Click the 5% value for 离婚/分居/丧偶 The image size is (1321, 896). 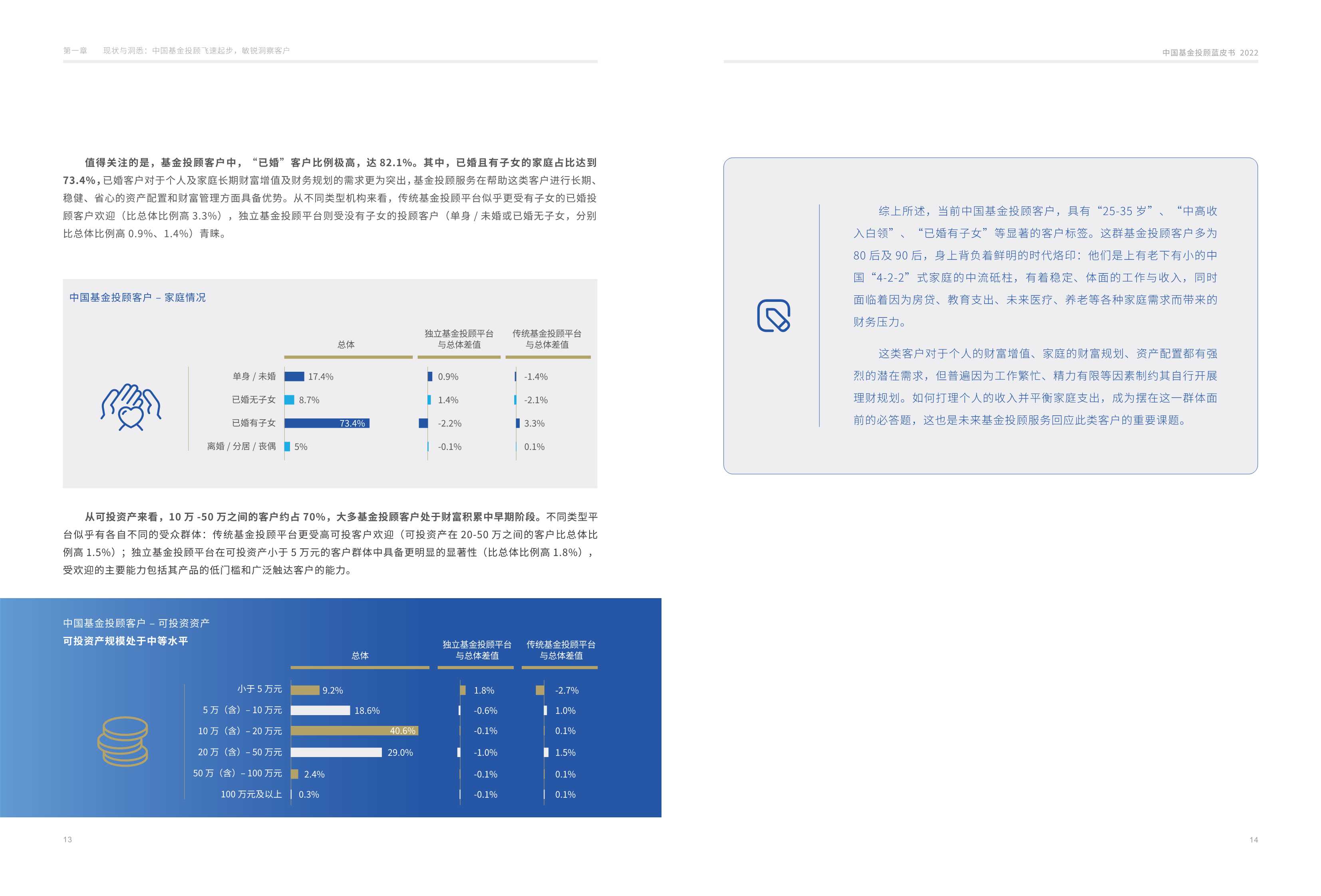(301, 446)
